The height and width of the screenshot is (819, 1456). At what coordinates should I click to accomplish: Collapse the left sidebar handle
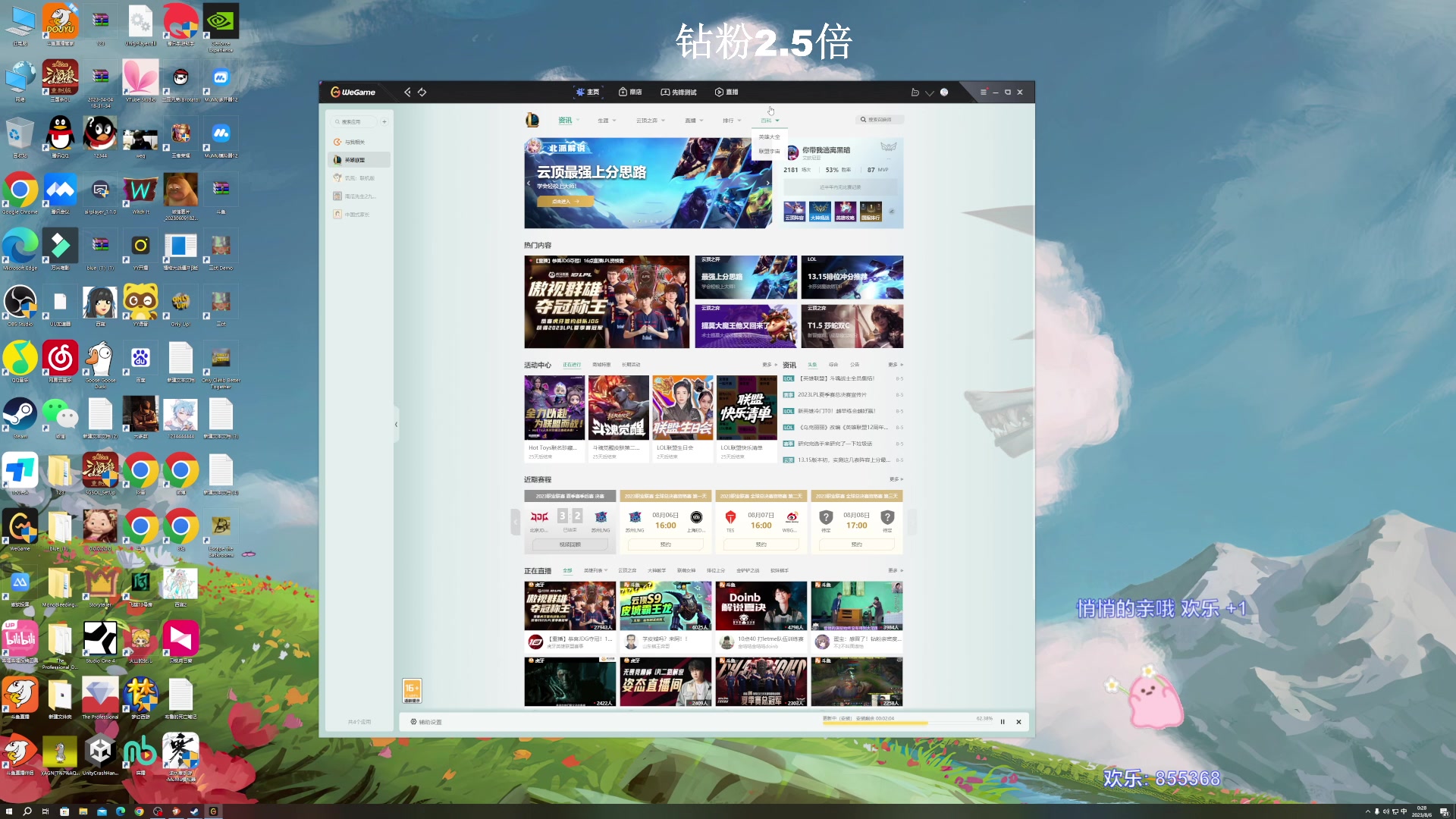pyautogui.click(x=396, y=425)
